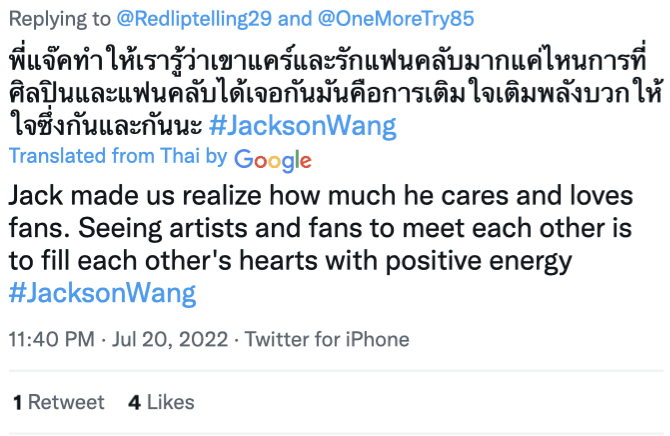
Task: Open the @OneMoreTry85 profile mention
Action: [395, 19]
